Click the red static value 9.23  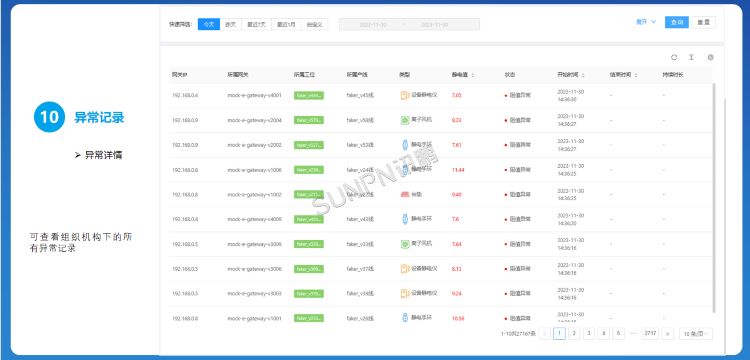456,120
